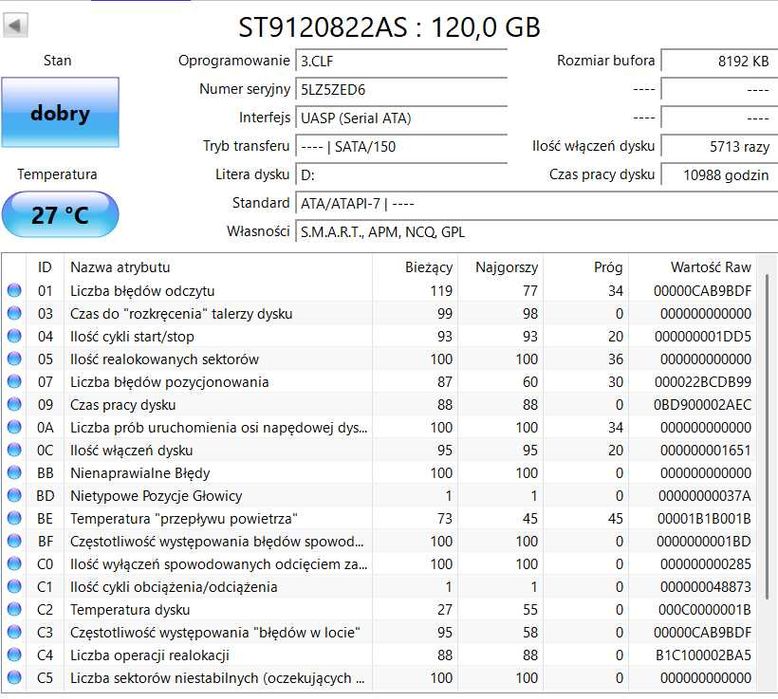The image size is (778, 699).
Task: Select the Czas do "rozkręcenia" talerzy dysku row
Action: 379,313
